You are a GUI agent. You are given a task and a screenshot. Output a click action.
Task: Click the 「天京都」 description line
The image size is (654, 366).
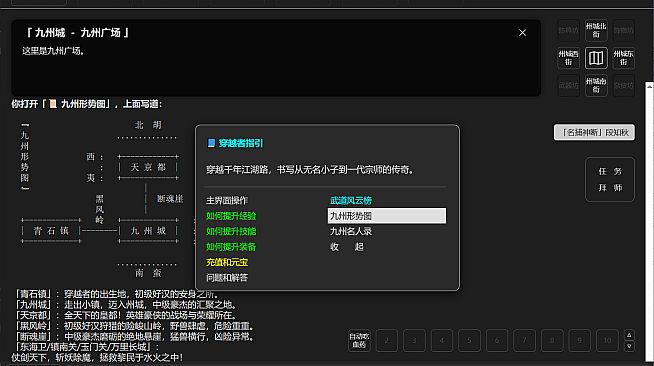click(x=126, y=315)
